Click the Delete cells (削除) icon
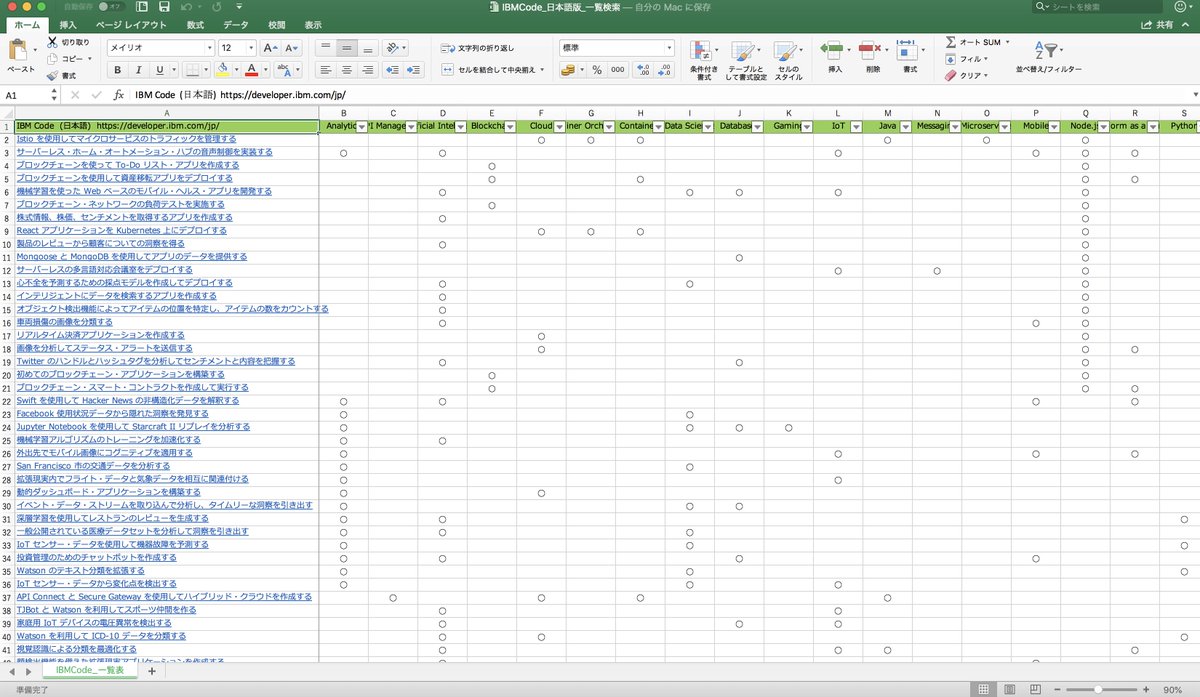This screenshot has height=697, width=1200. [x=872, y=50]
